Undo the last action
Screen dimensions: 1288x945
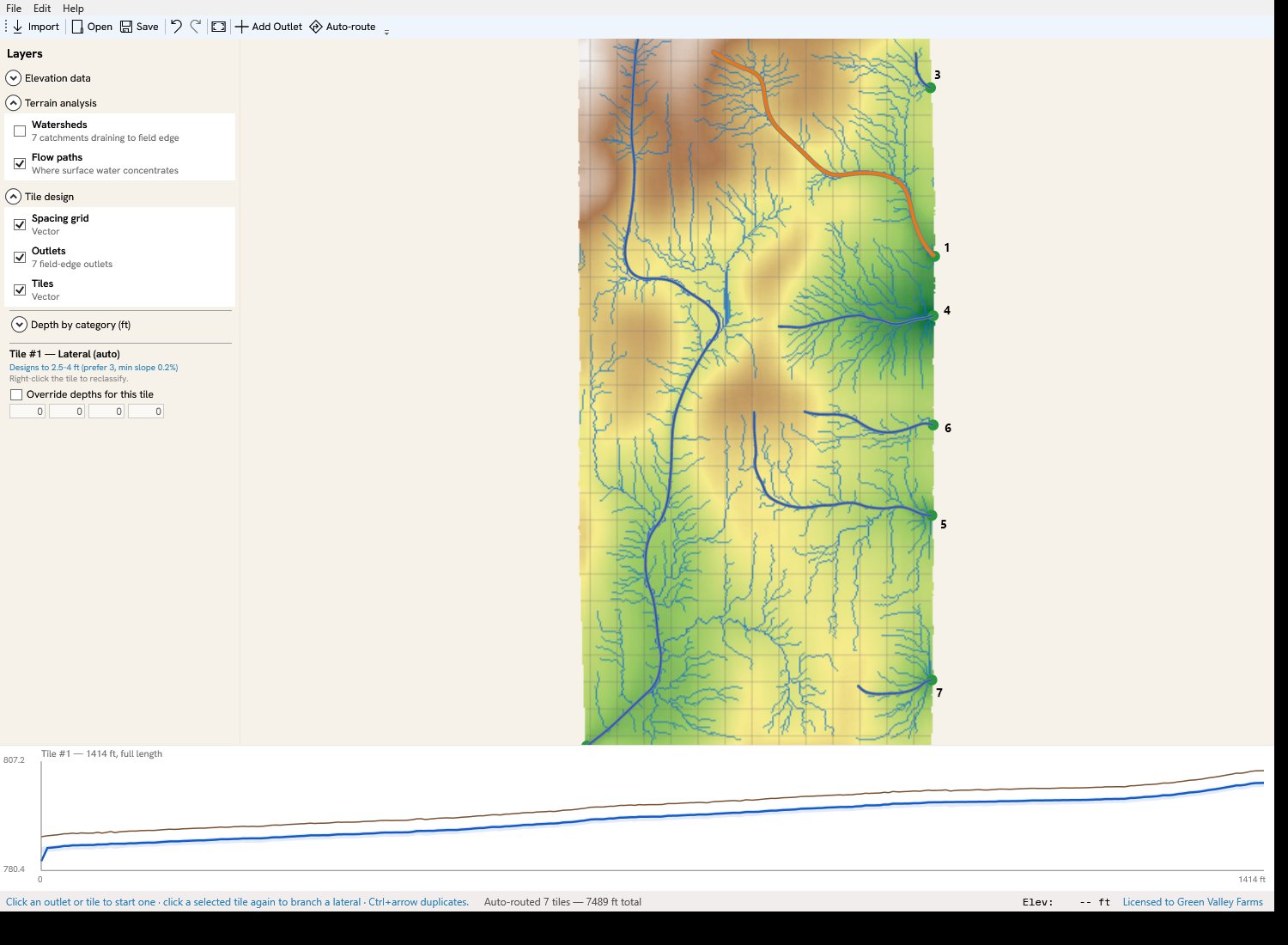tap(176, 27)
